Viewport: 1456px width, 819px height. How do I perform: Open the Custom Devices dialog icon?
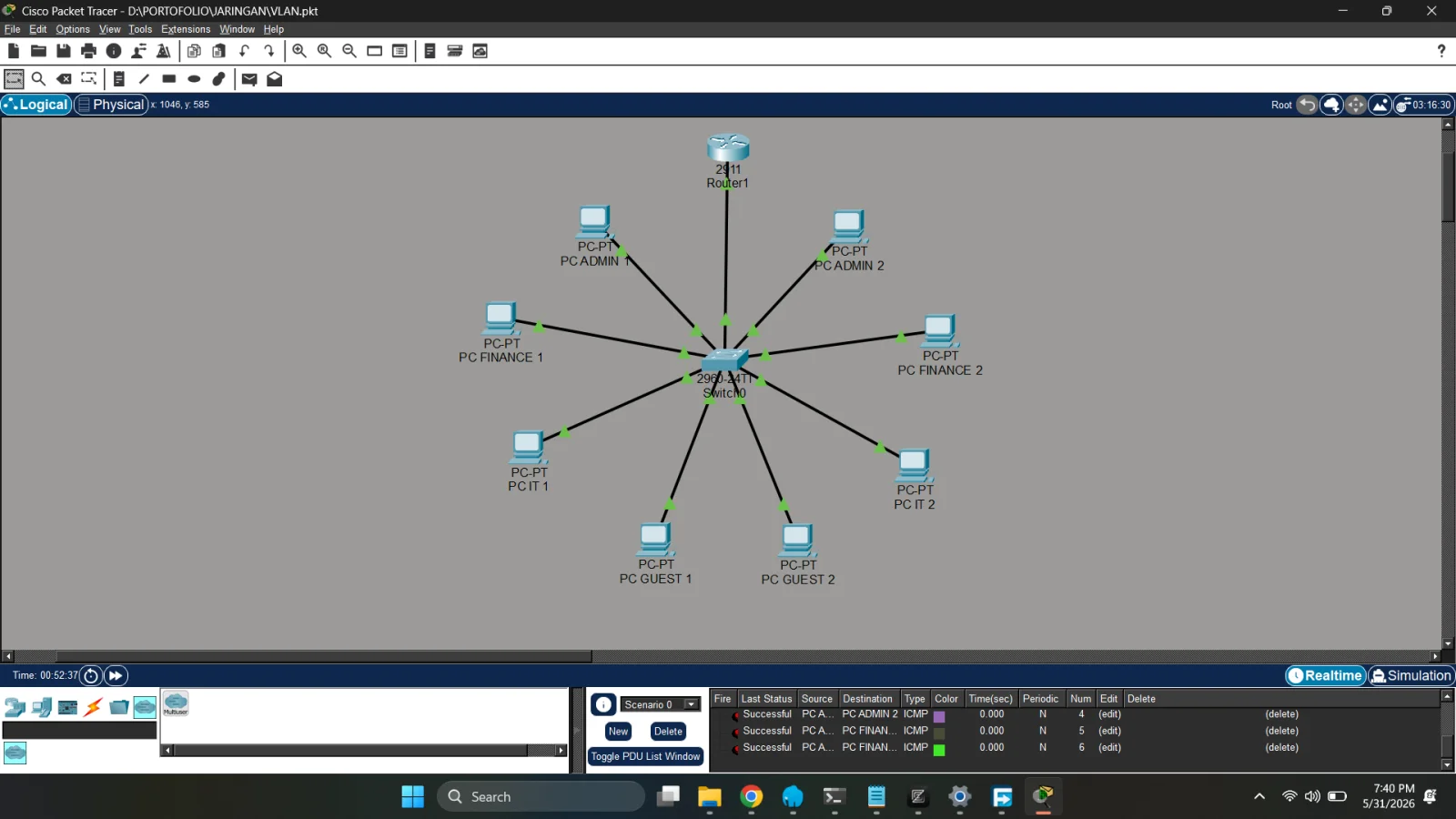pyautogui.click(x=399, y=51)
